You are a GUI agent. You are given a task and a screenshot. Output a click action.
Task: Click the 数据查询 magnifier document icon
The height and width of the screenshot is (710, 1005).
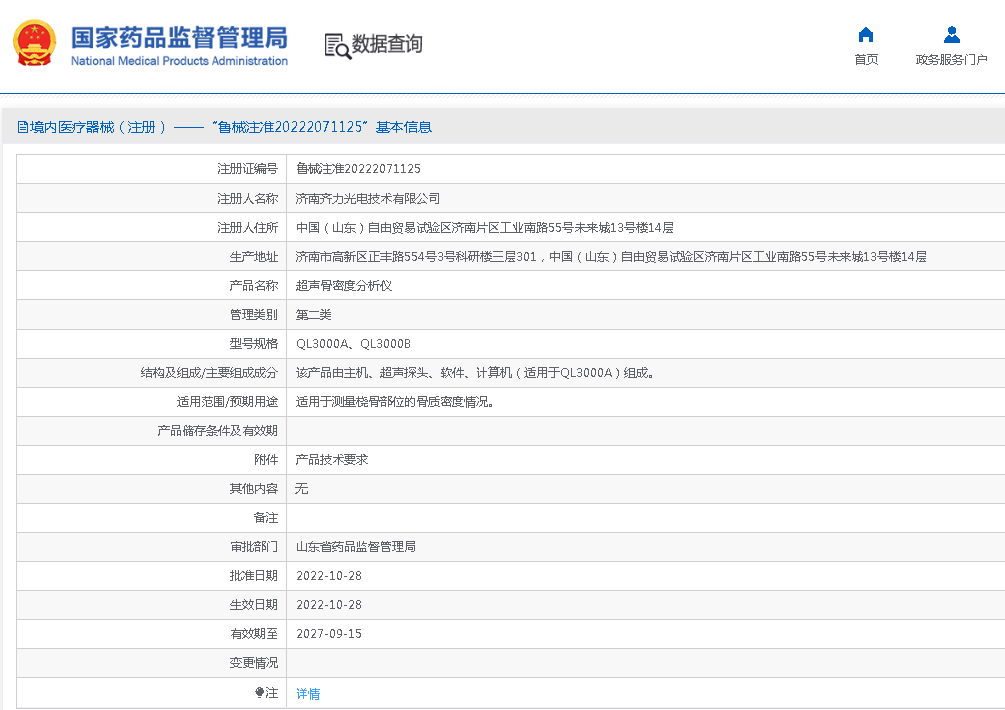[337, 45]
